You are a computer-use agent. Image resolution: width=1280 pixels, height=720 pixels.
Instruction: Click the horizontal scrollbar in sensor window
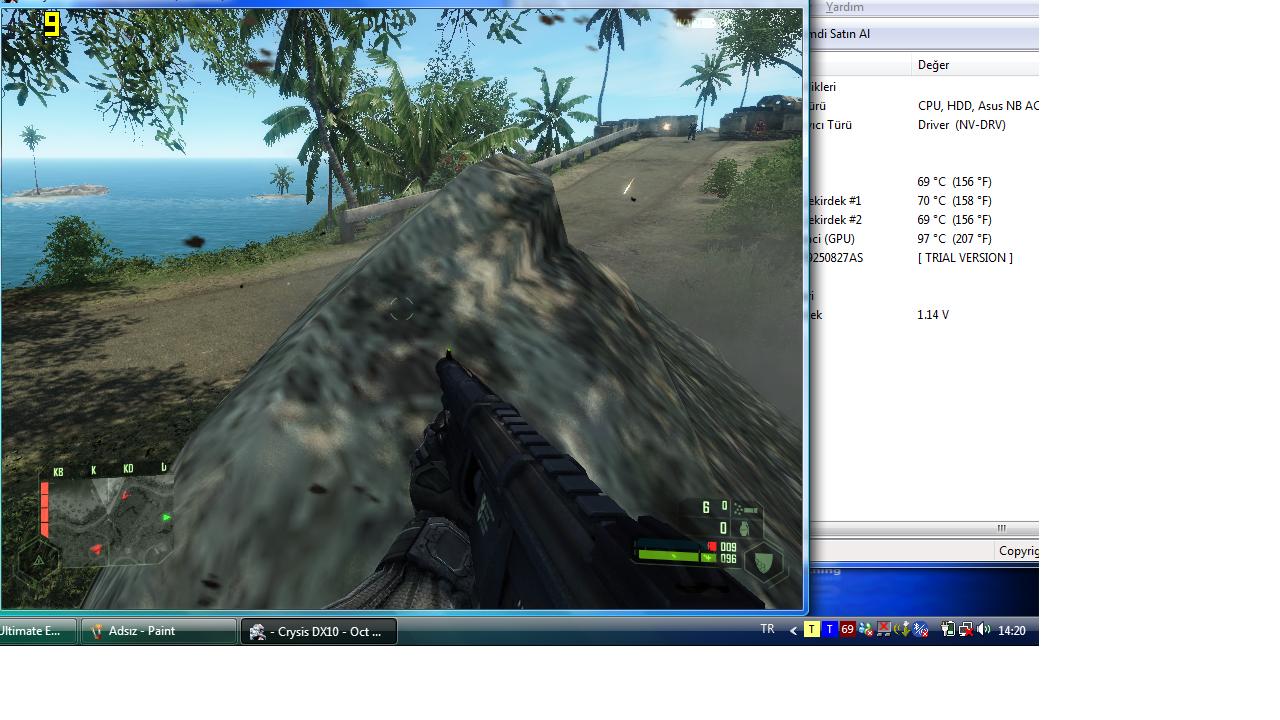tap(924, 528)
